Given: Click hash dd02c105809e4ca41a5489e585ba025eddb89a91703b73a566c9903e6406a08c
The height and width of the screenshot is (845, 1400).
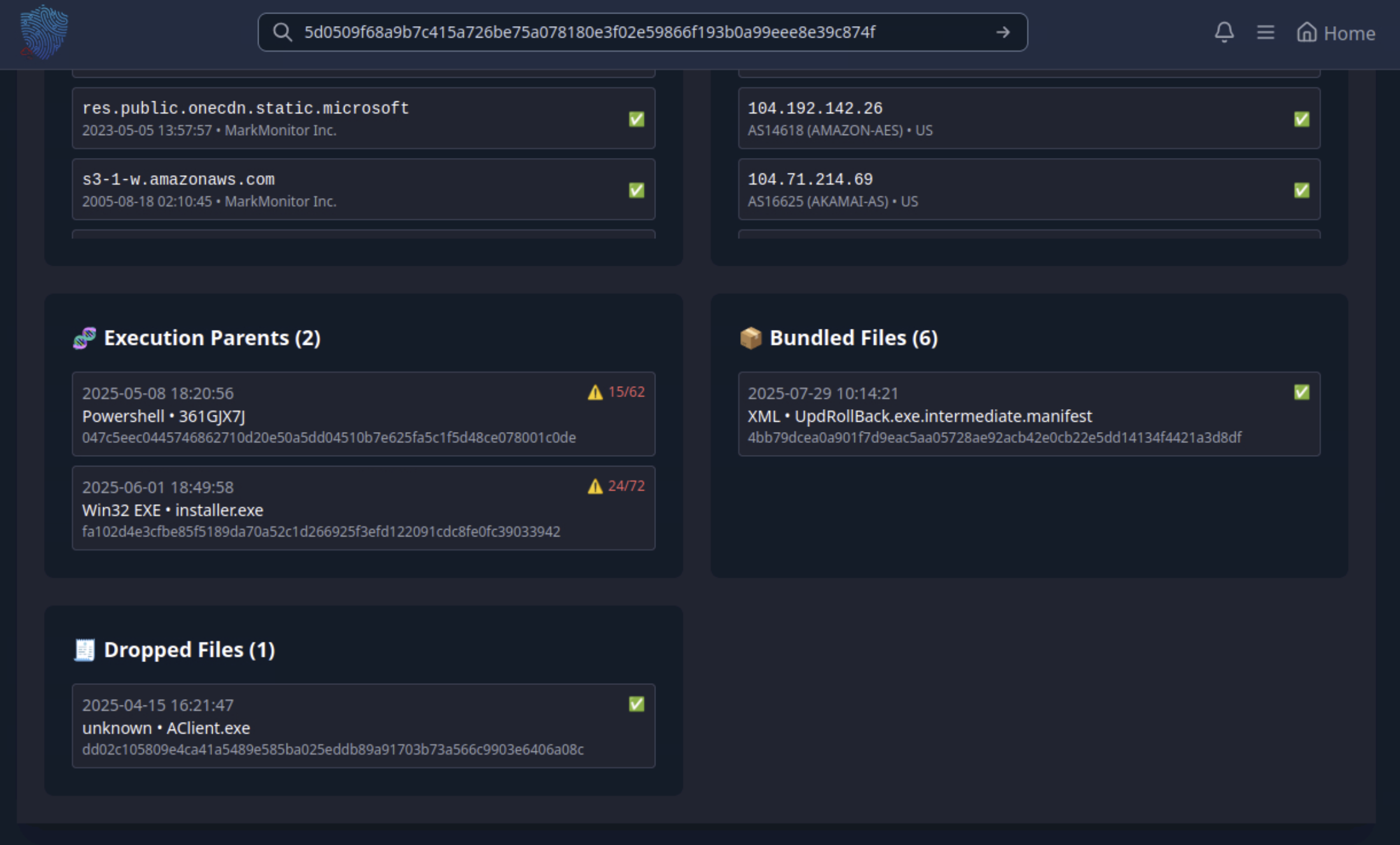Looking at the screenshot, I should click(332, 749).
